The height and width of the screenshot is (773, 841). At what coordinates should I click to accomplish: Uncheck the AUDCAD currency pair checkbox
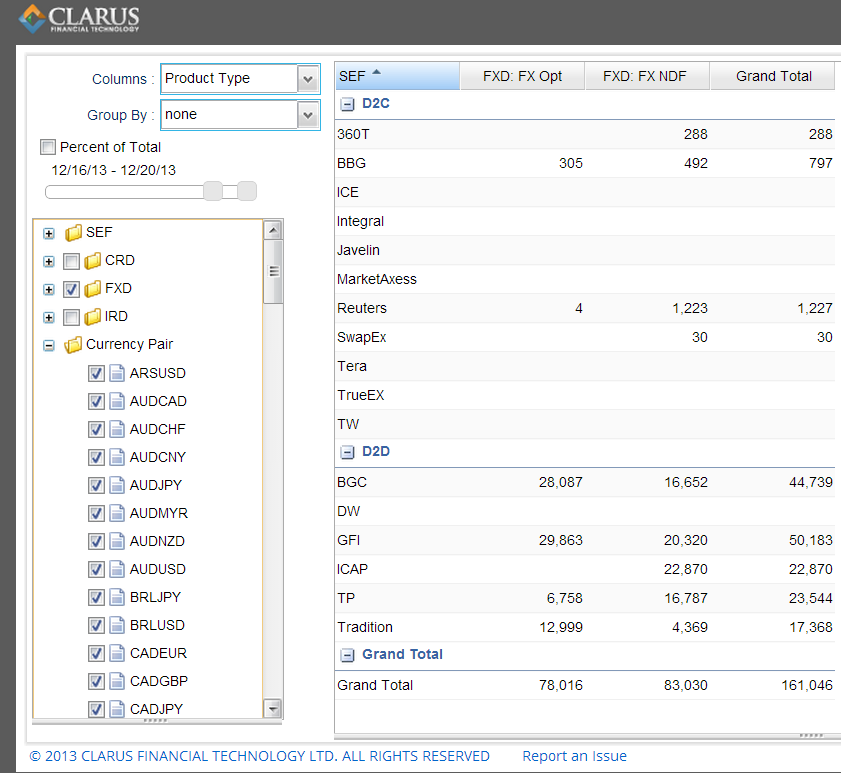pos(96,401)
